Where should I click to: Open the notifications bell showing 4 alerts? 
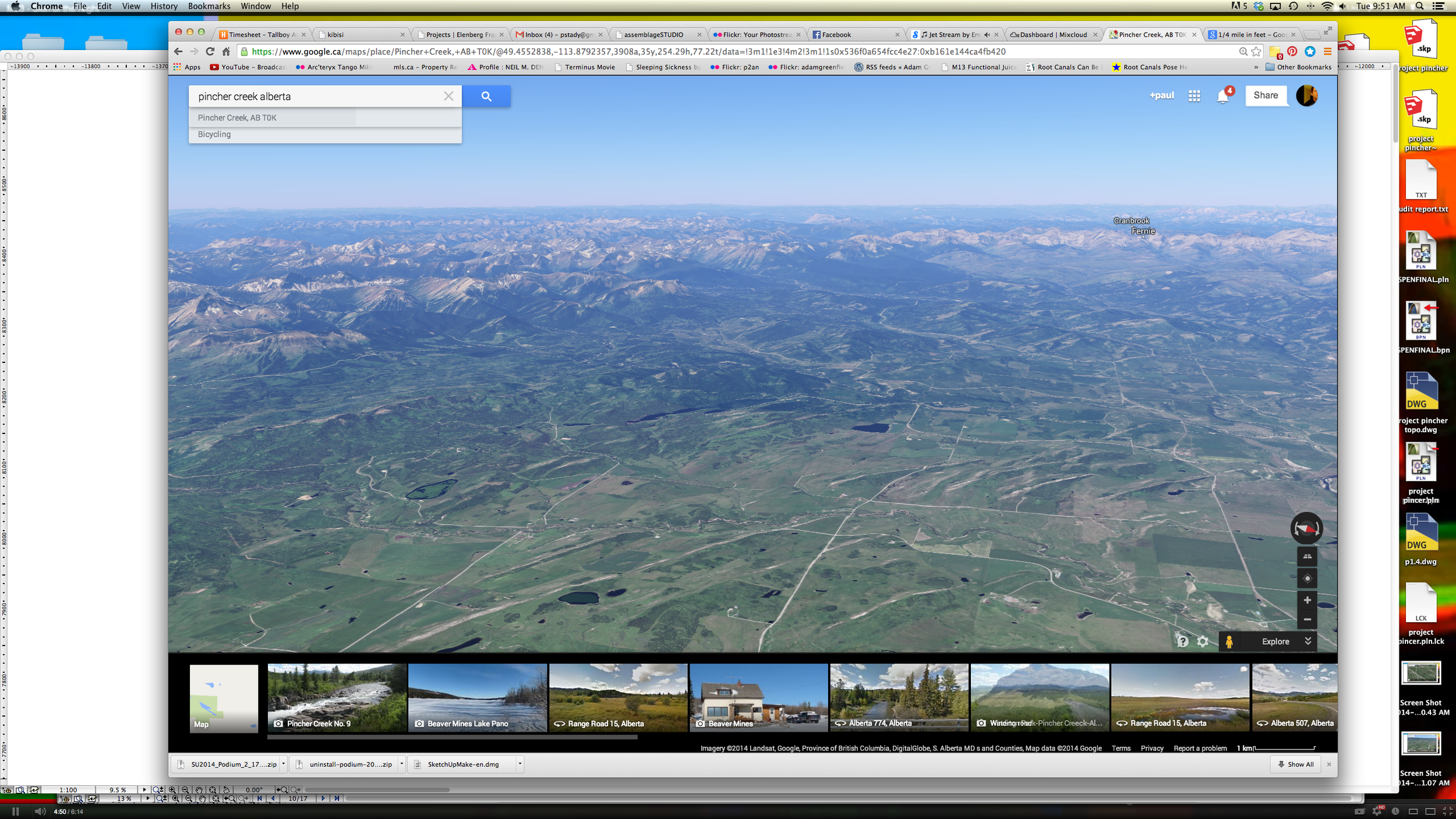click(x=1222, y=97)
